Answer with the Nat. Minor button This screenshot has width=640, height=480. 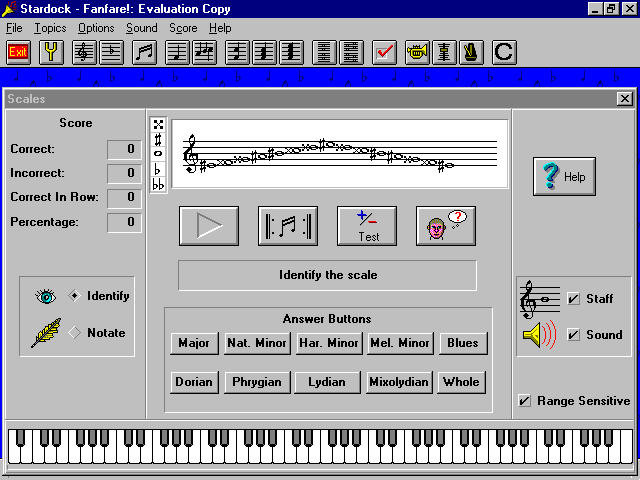pos(257,343)
